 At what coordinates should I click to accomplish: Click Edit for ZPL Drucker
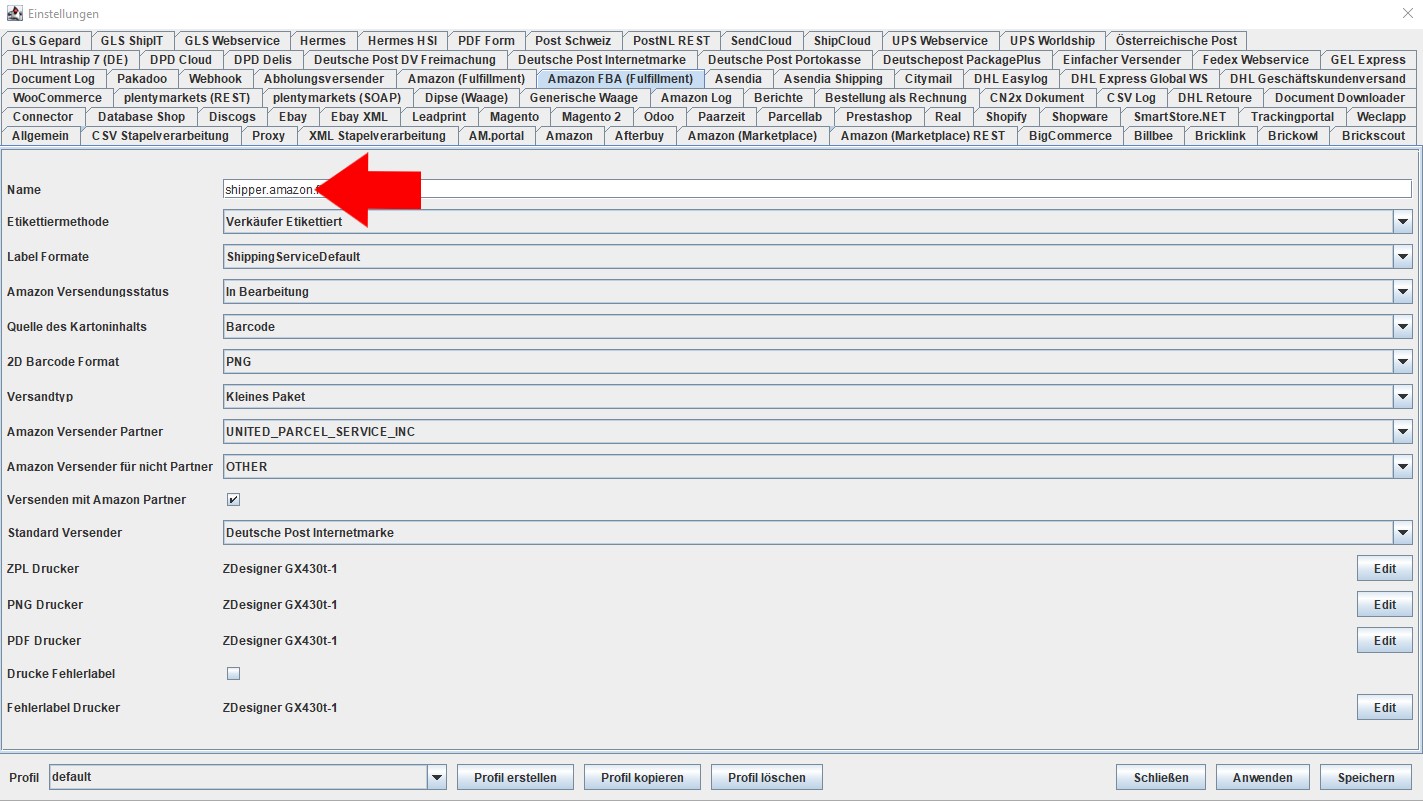point(1384,569)
